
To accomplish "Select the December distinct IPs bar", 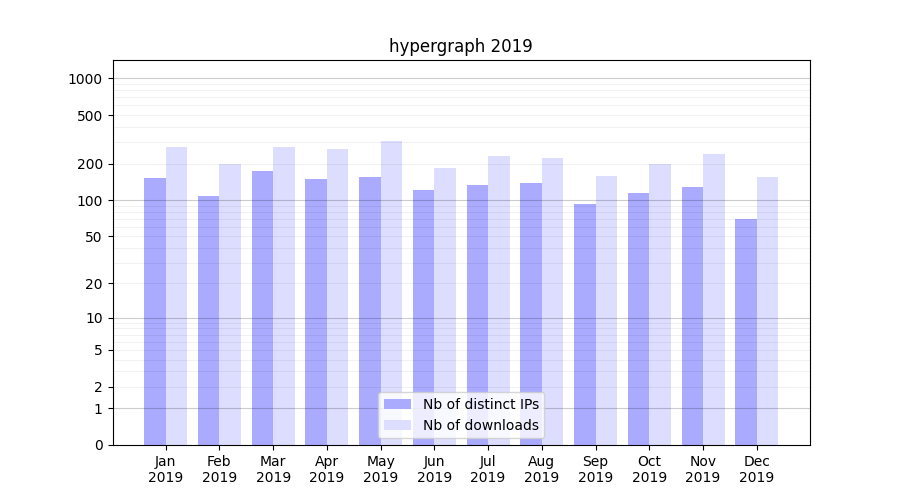I will pos(746,331).
